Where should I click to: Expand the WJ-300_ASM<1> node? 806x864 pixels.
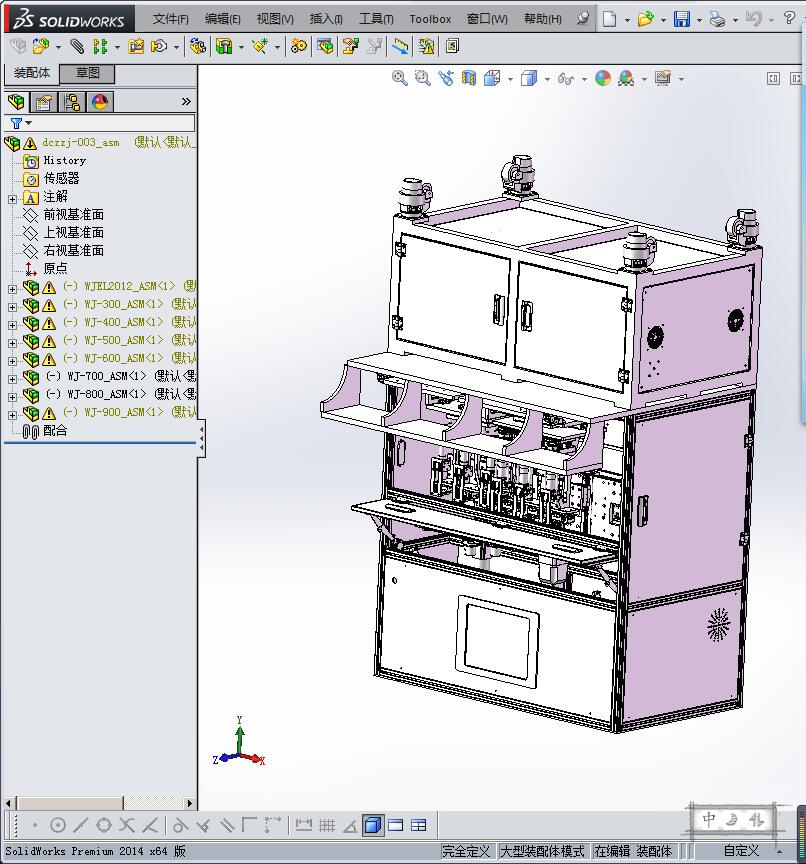click(12, 307)
